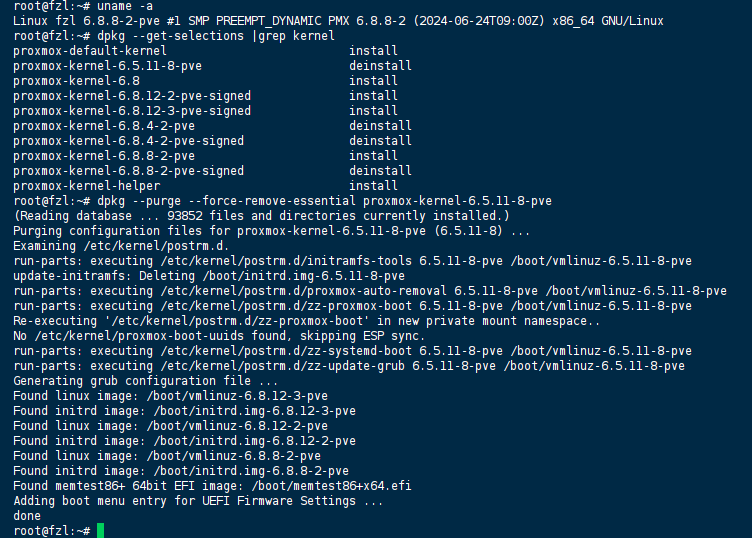Screen dimensions: 752x538
Task: Click the /boot/initrd.img-6.8.8-2-pve path
Action: click(x=251, y=471)
